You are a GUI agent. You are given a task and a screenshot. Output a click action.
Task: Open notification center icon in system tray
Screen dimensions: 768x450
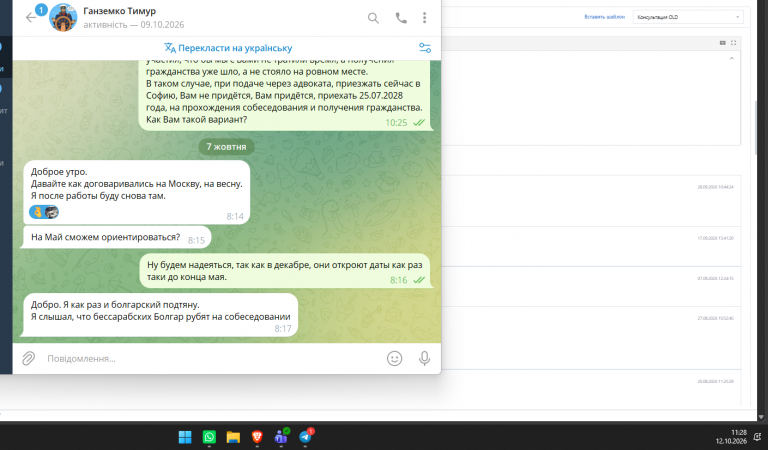point(758,437)
